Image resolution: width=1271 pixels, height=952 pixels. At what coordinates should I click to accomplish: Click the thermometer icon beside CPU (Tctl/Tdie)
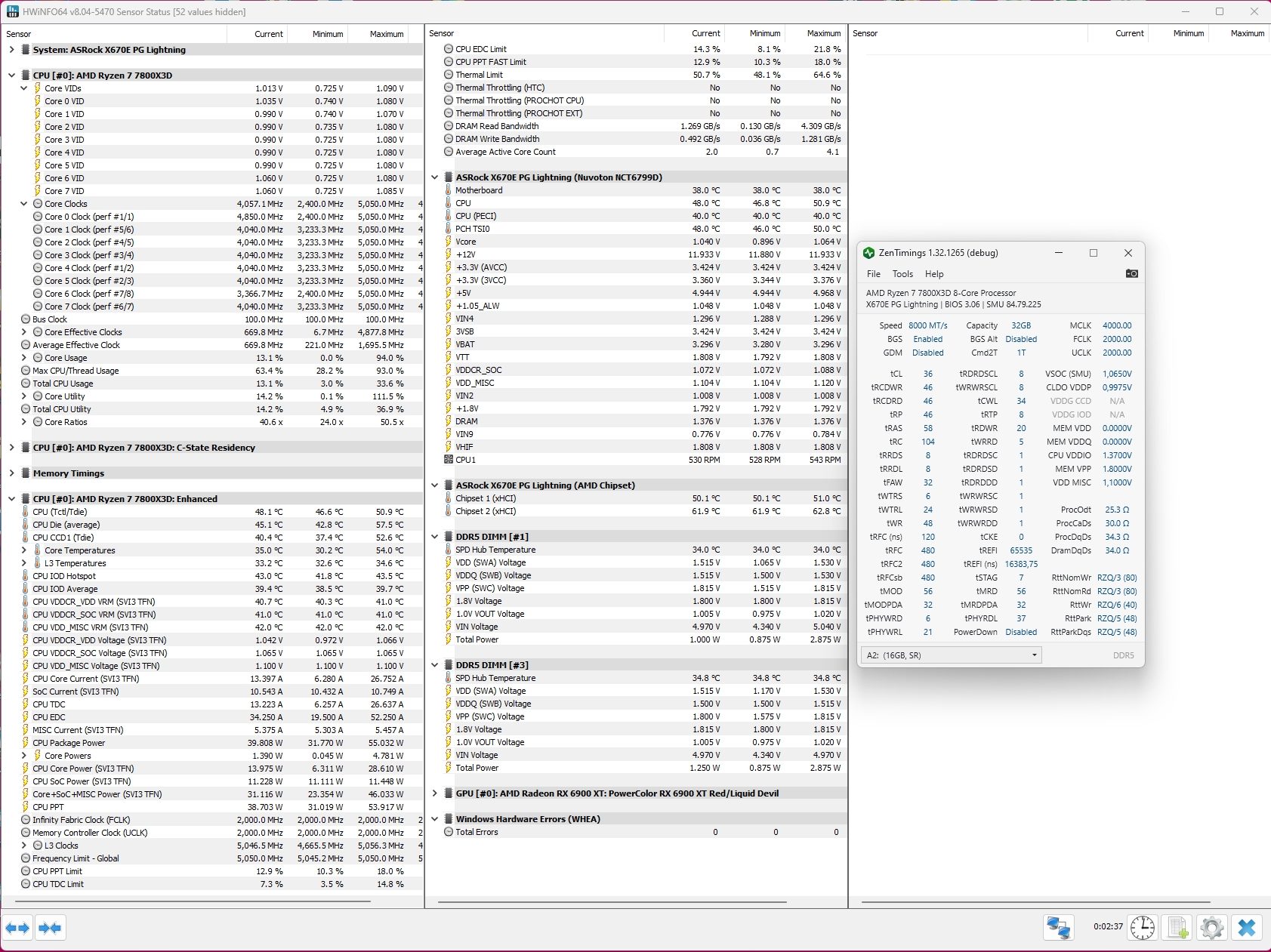pyautogui.click(x=26, y=512)
